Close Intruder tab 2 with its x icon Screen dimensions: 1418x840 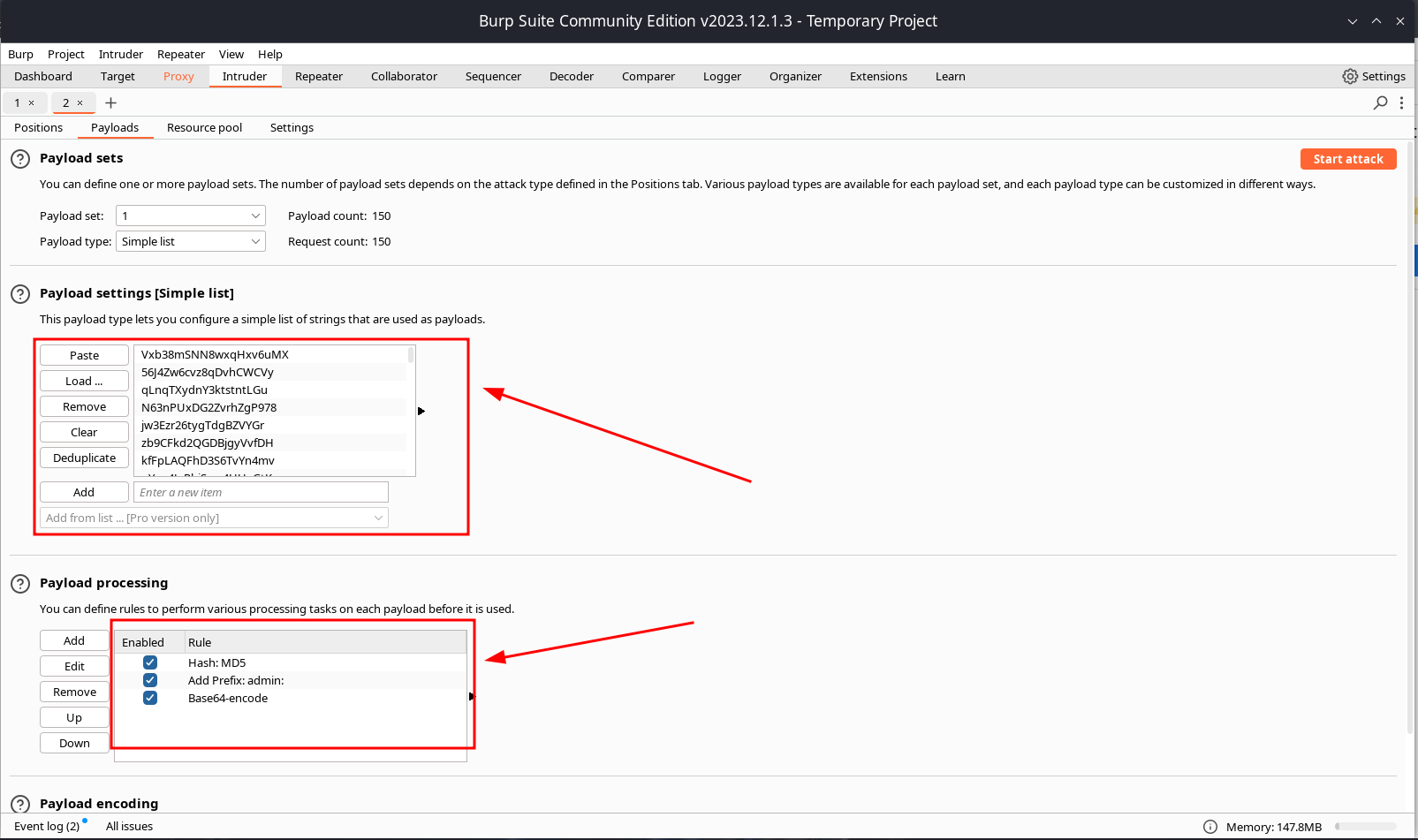point(80,103)
